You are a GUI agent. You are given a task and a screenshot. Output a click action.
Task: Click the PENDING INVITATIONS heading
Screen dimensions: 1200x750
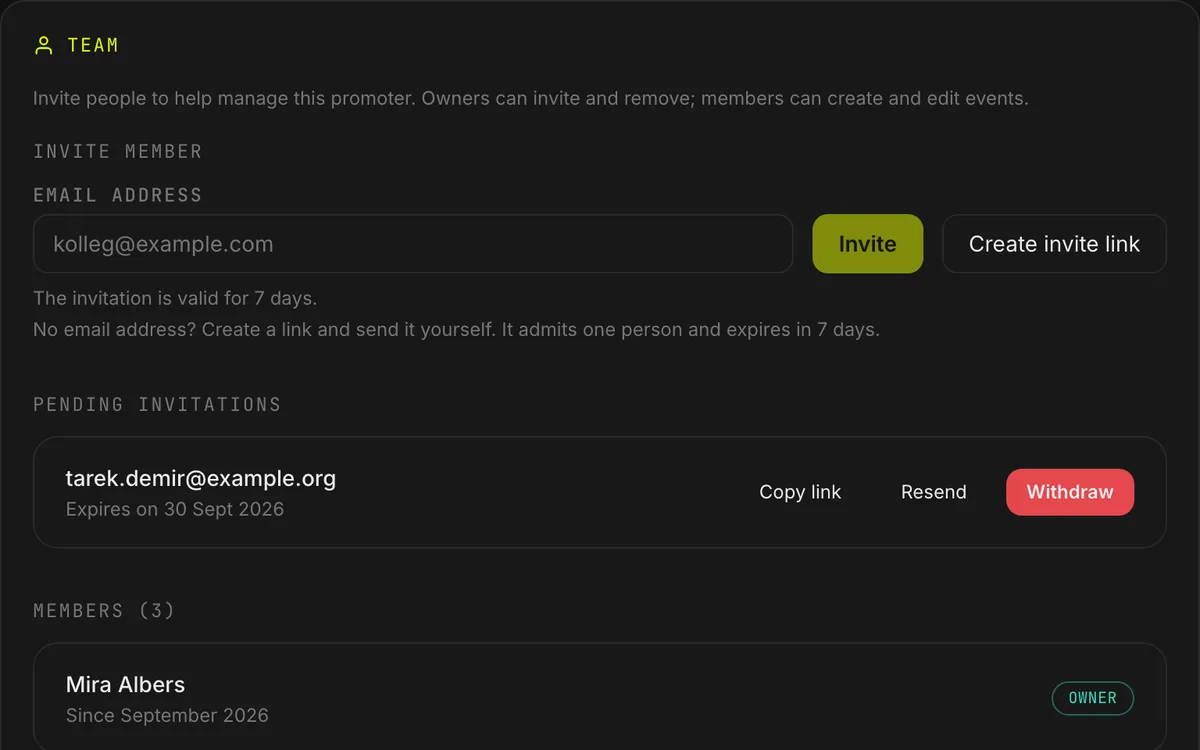157,405
